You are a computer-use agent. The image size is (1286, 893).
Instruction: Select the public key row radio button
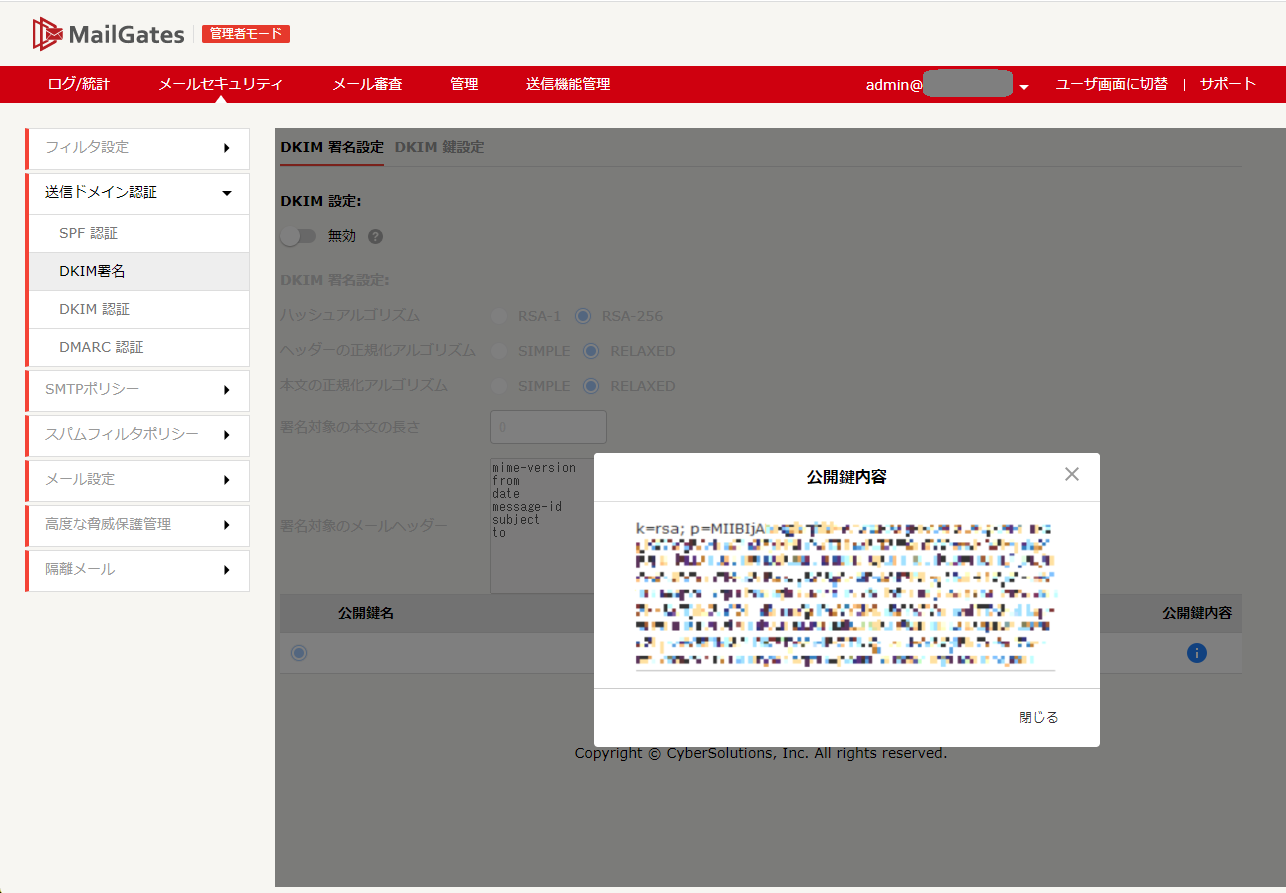click(299, 653)
